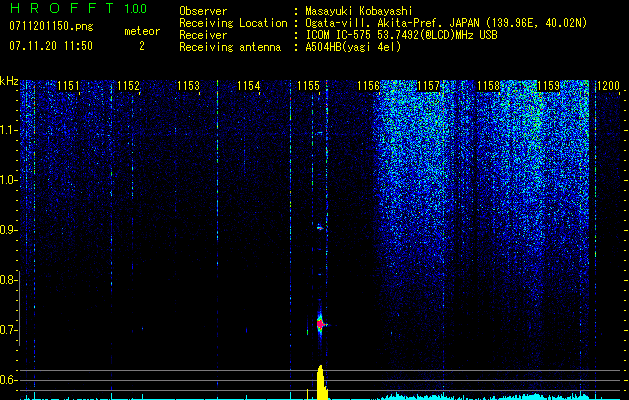This screenshot has width=629, height=400.
Task: Click time marker 1200
Action: pyautogui.click(x=609, y=85)
